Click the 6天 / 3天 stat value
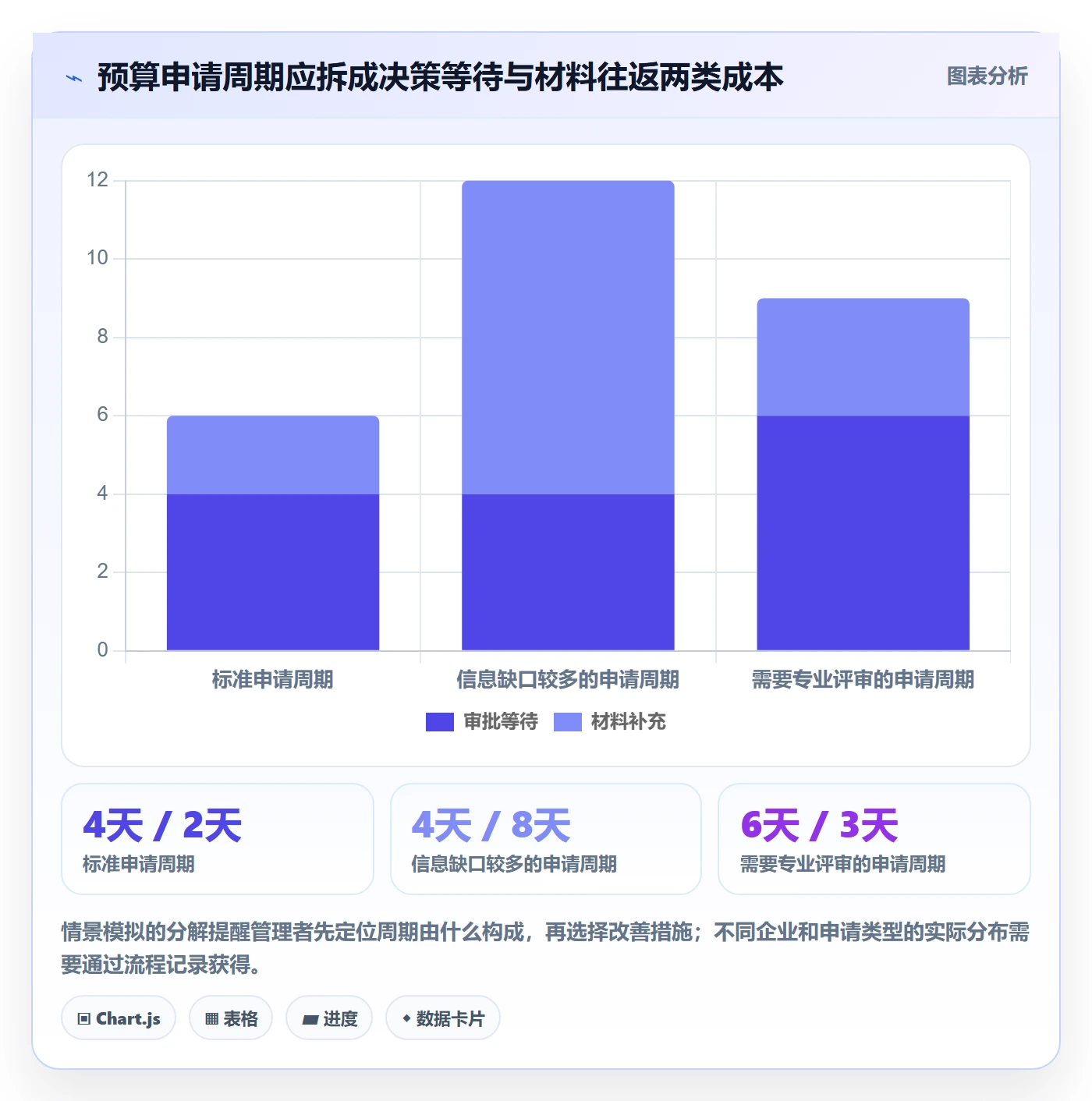 pos(820,826)
